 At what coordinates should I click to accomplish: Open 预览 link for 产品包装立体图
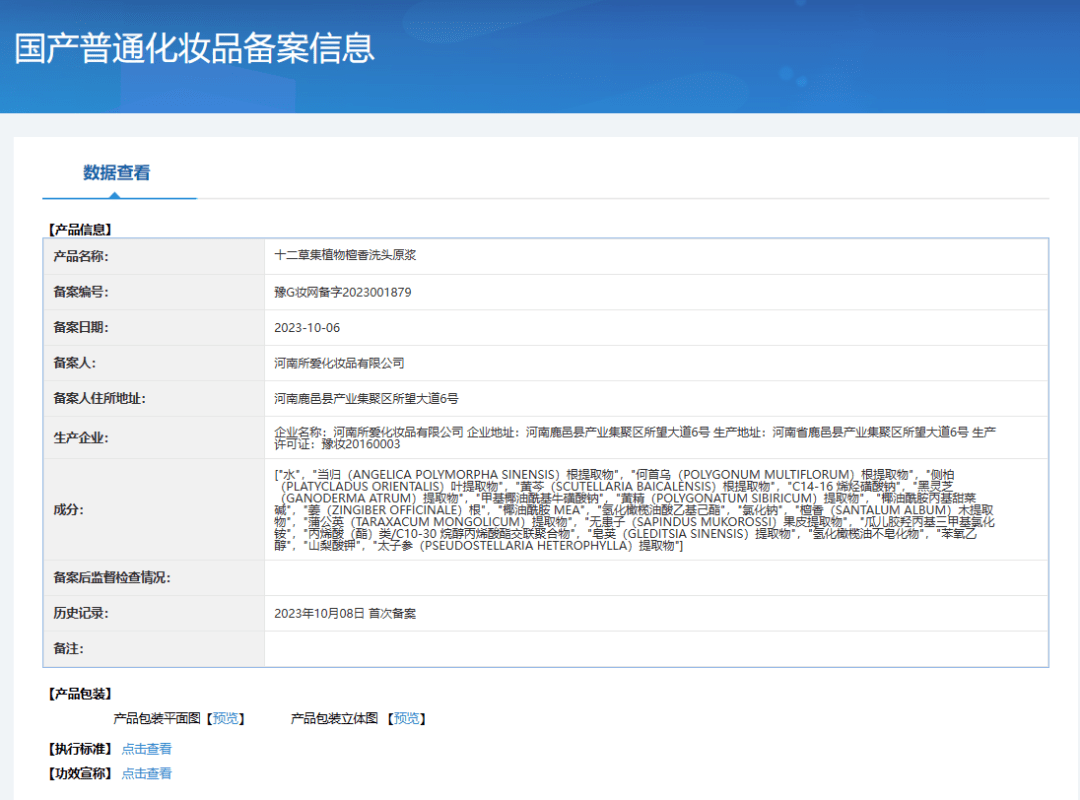point(406,719)
